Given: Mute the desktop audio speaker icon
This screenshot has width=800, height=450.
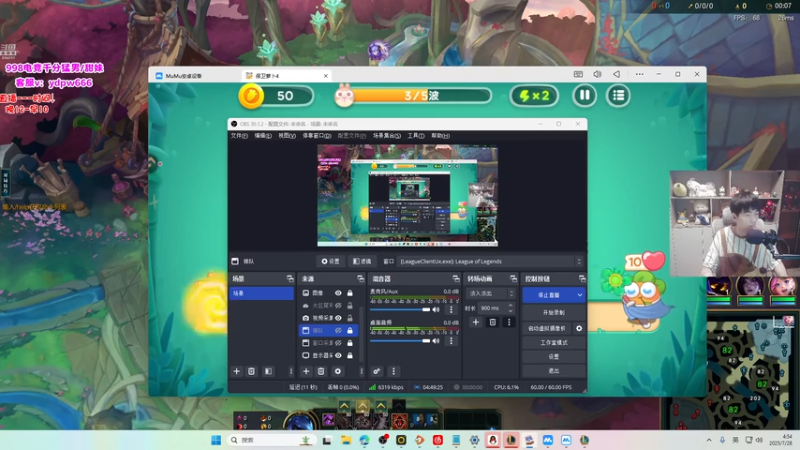Looking at the screenshot, I should [x=436, y=341].
